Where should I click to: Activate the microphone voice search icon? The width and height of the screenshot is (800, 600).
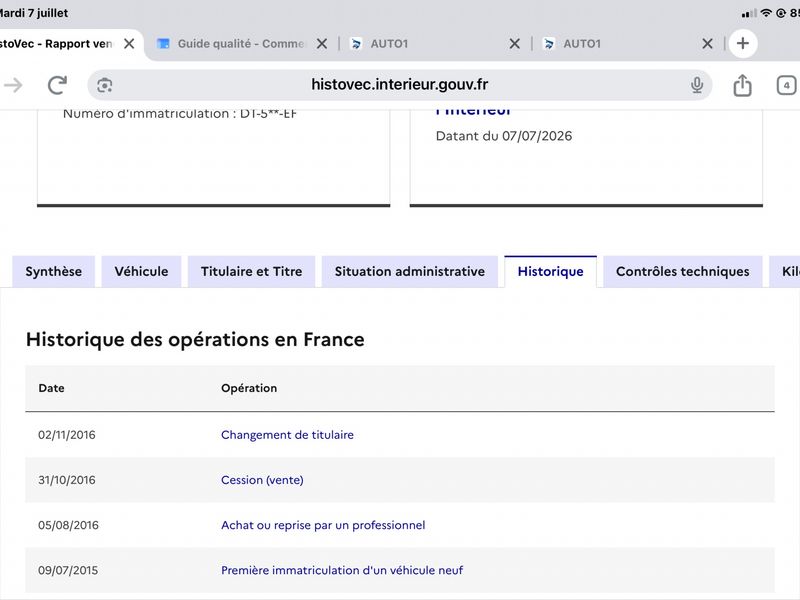coord(697,85)
